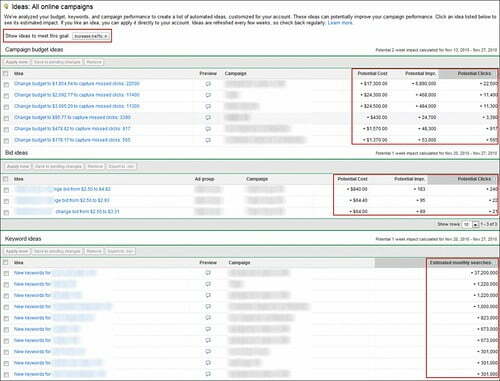
Task: Tick checkbox for +$24,500.00 budget idea
Action: pyautogui.click(x=6, y=107)
